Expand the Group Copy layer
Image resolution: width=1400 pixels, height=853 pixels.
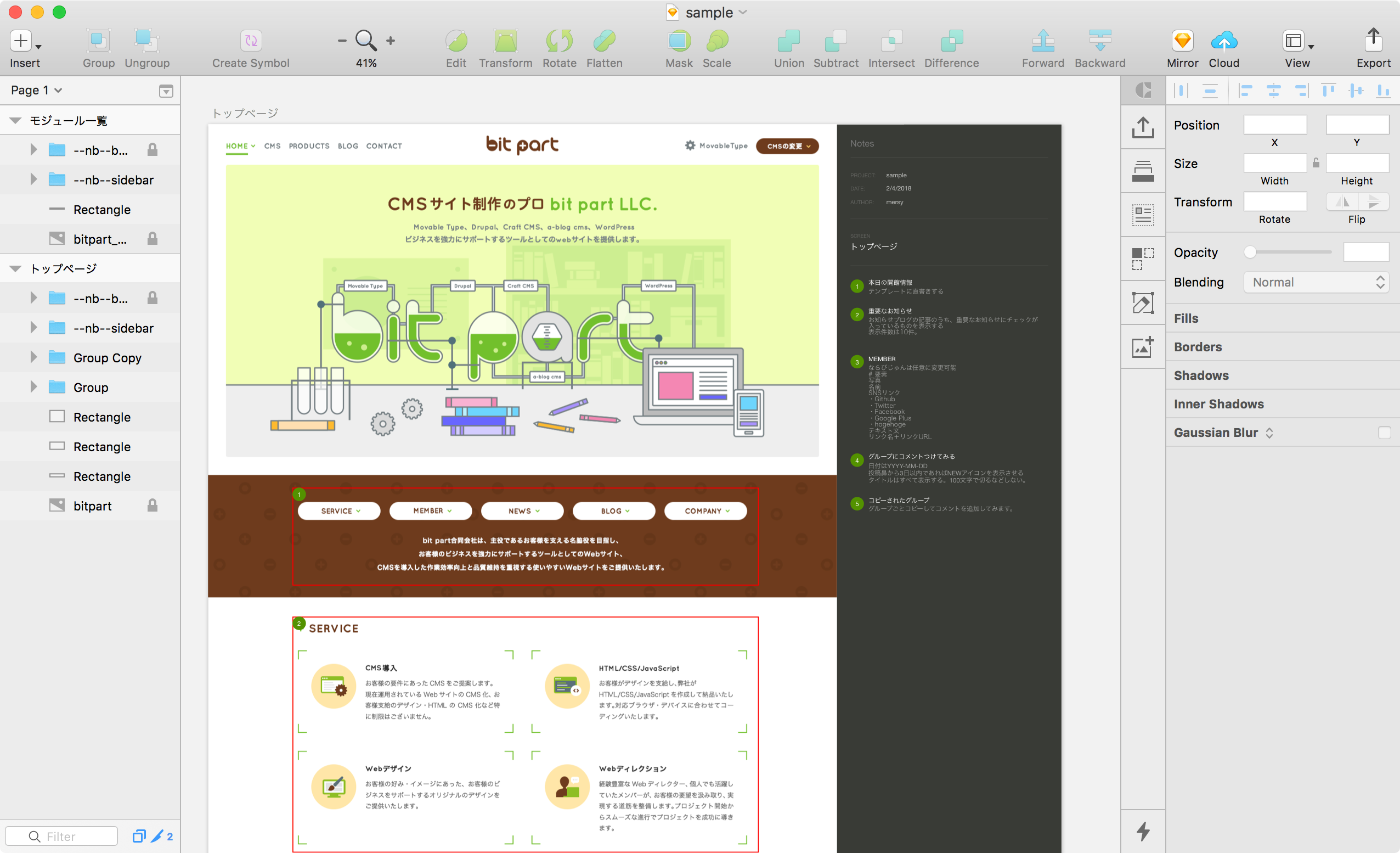coord(33,358)
